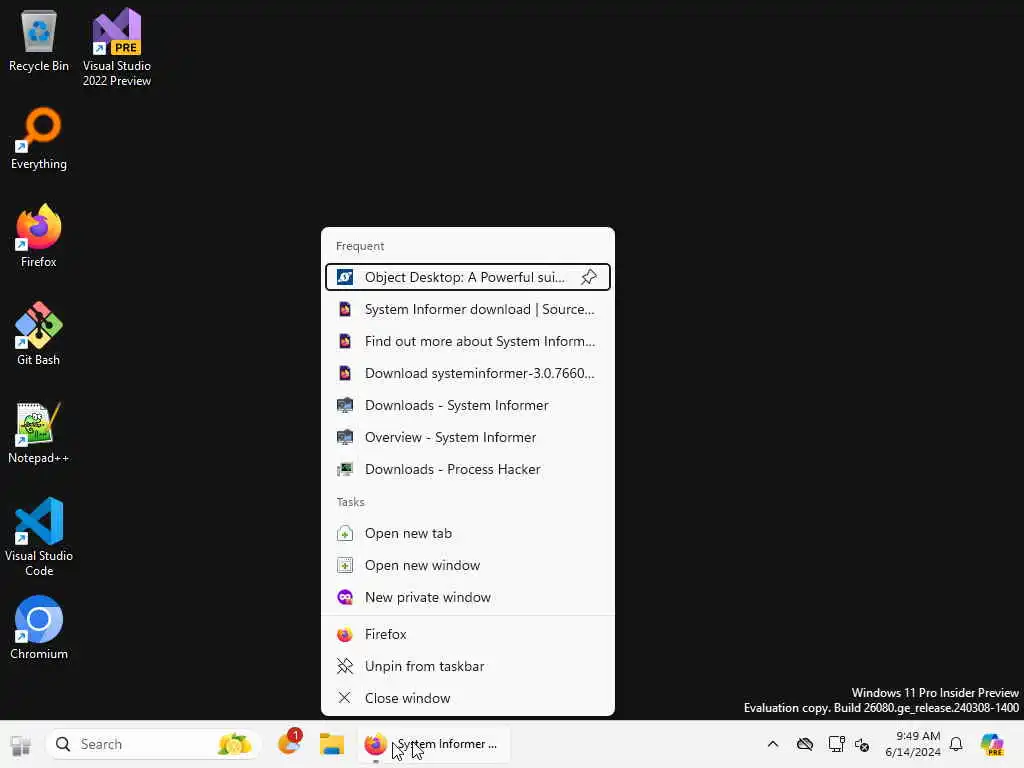Open File Explorer from the taskbar
1024x768 pixels.
pos(332,744)
